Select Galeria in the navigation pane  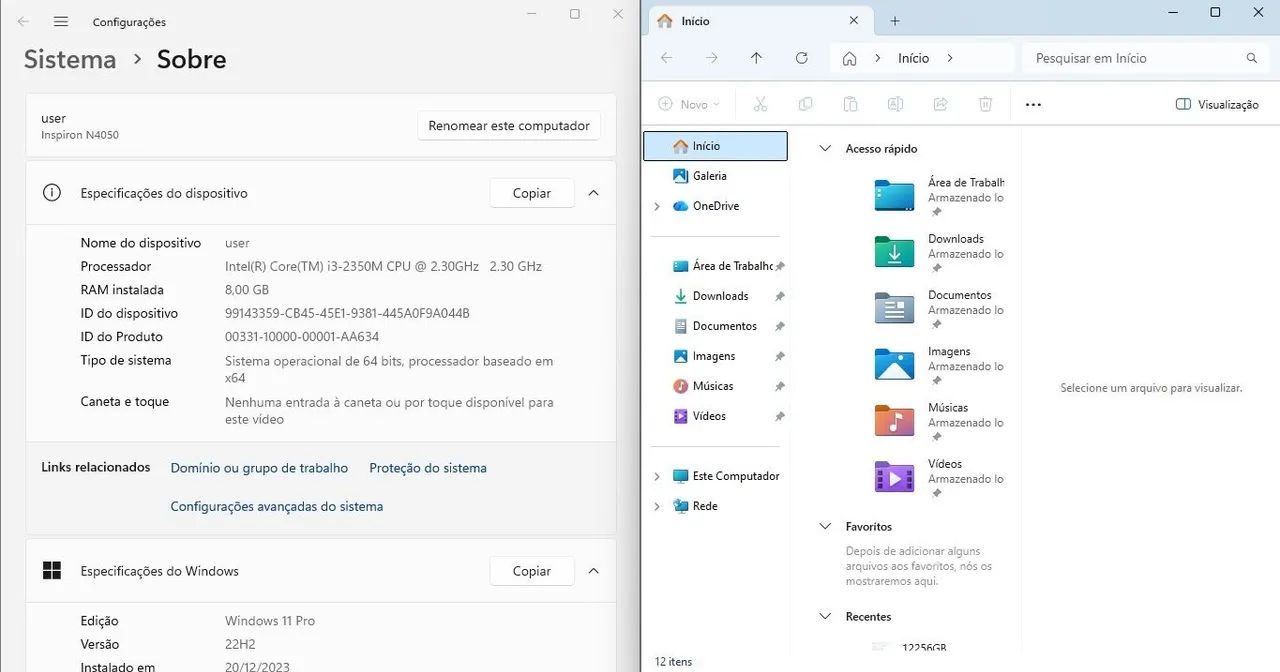point(715,176)
